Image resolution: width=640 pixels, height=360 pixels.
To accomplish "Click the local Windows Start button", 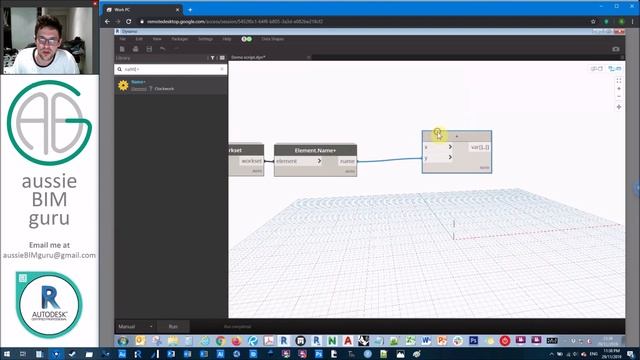I will click(7, 354).
